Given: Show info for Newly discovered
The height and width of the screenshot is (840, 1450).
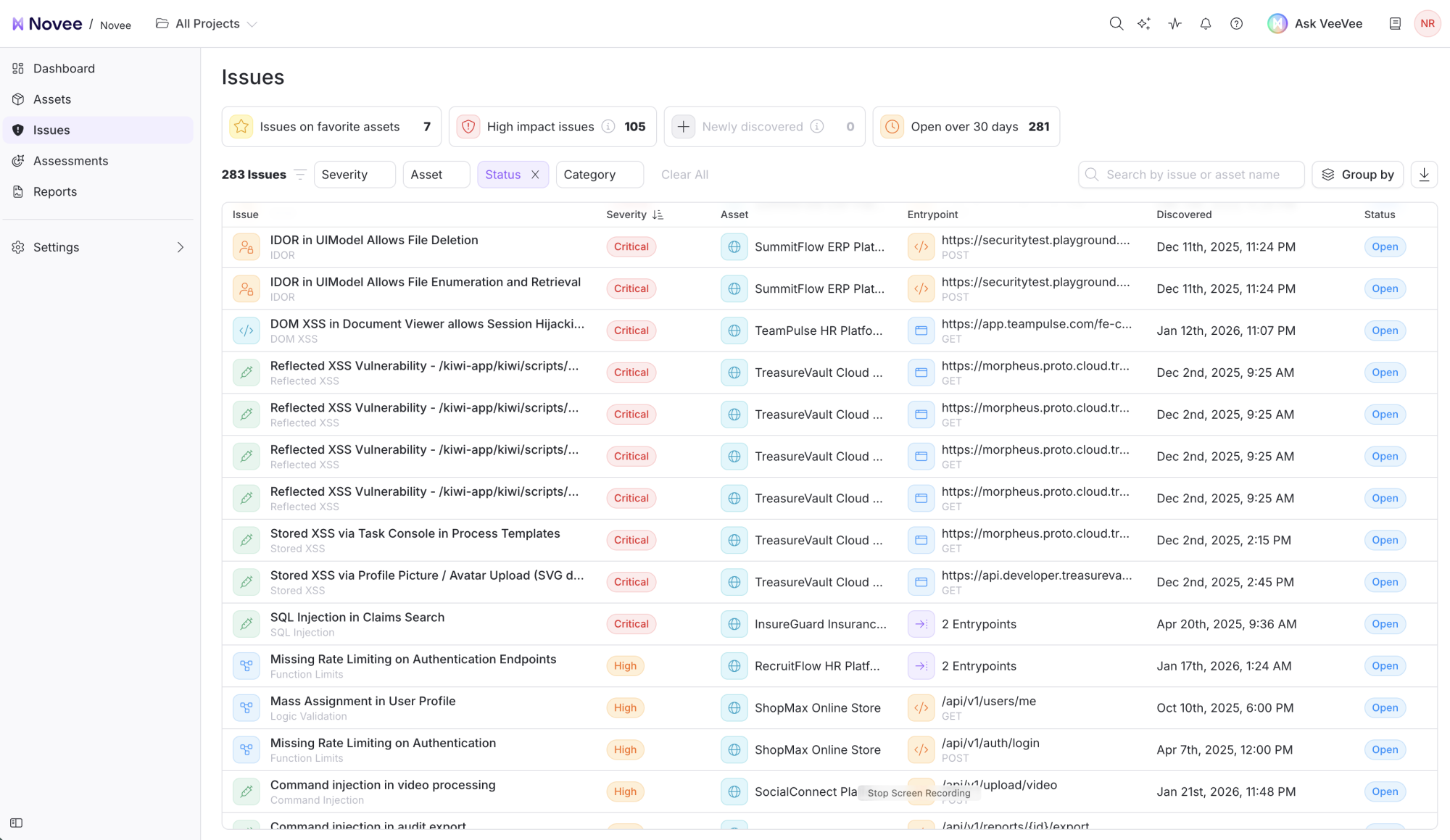Looking at the screenshot, I should [817, 127].
